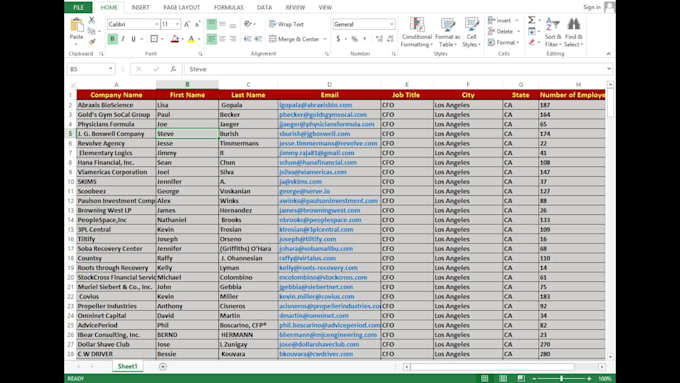Toggle Bold formatting
This screenshot has width=680, height=383.
coord(112,39)
